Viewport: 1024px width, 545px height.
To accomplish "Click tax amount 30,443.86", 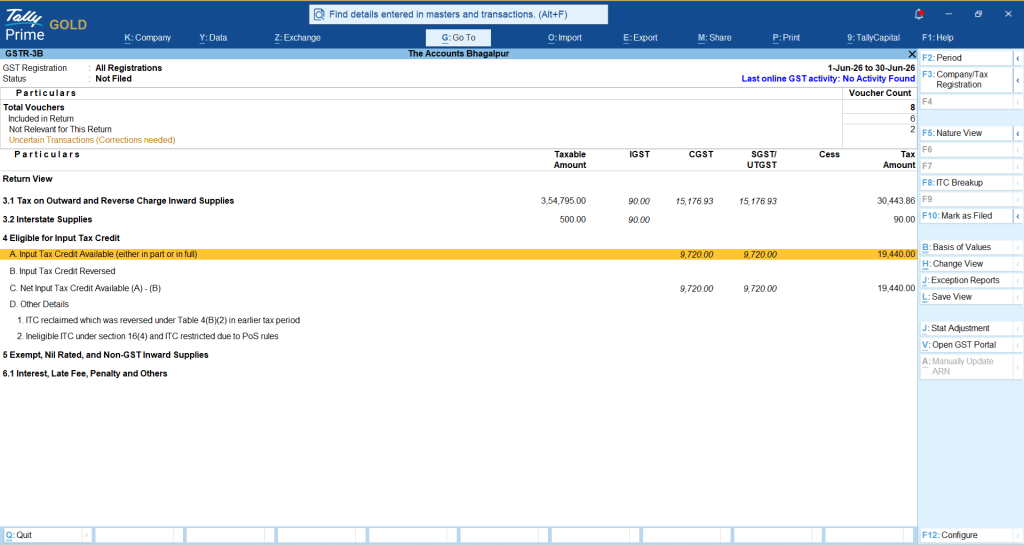I will pyautogui.click(x=896, y=201).
